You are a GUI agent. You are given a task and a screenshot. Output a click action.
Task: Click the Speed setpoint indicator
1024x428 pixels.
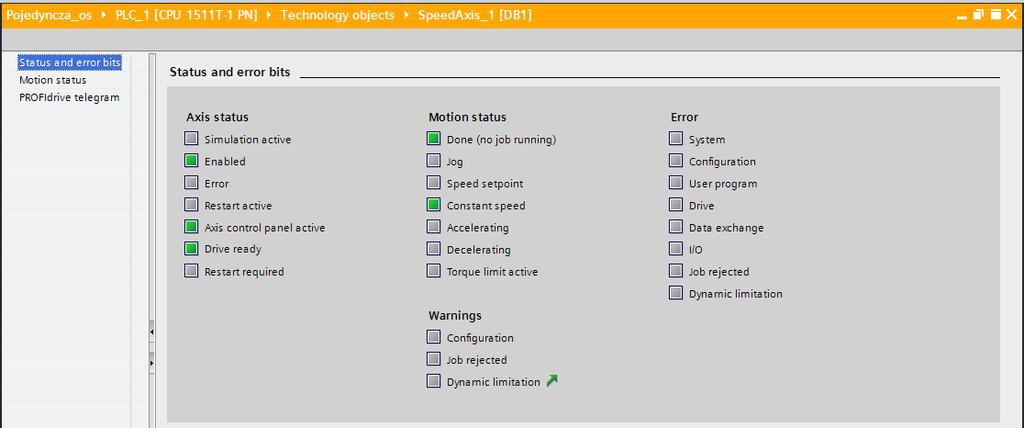pyautogui.click(x=434, y=183)
